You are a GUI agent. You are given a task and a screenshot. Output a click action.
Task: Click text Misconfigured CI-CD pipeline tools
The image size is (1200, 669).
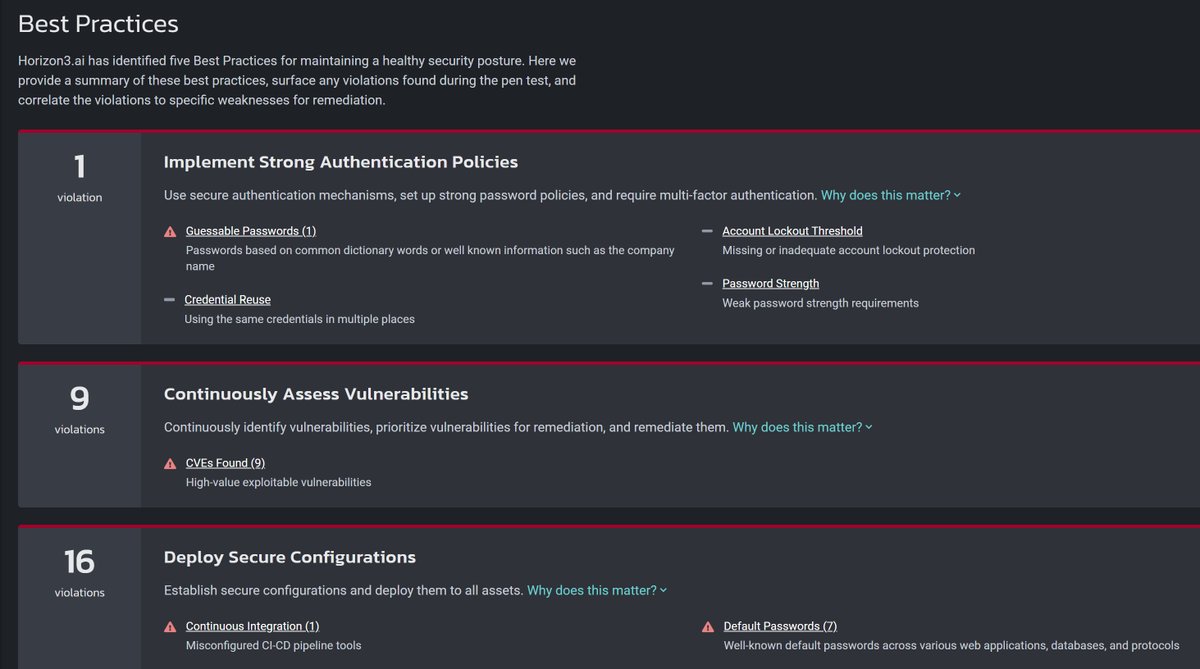tap(274, 645)
